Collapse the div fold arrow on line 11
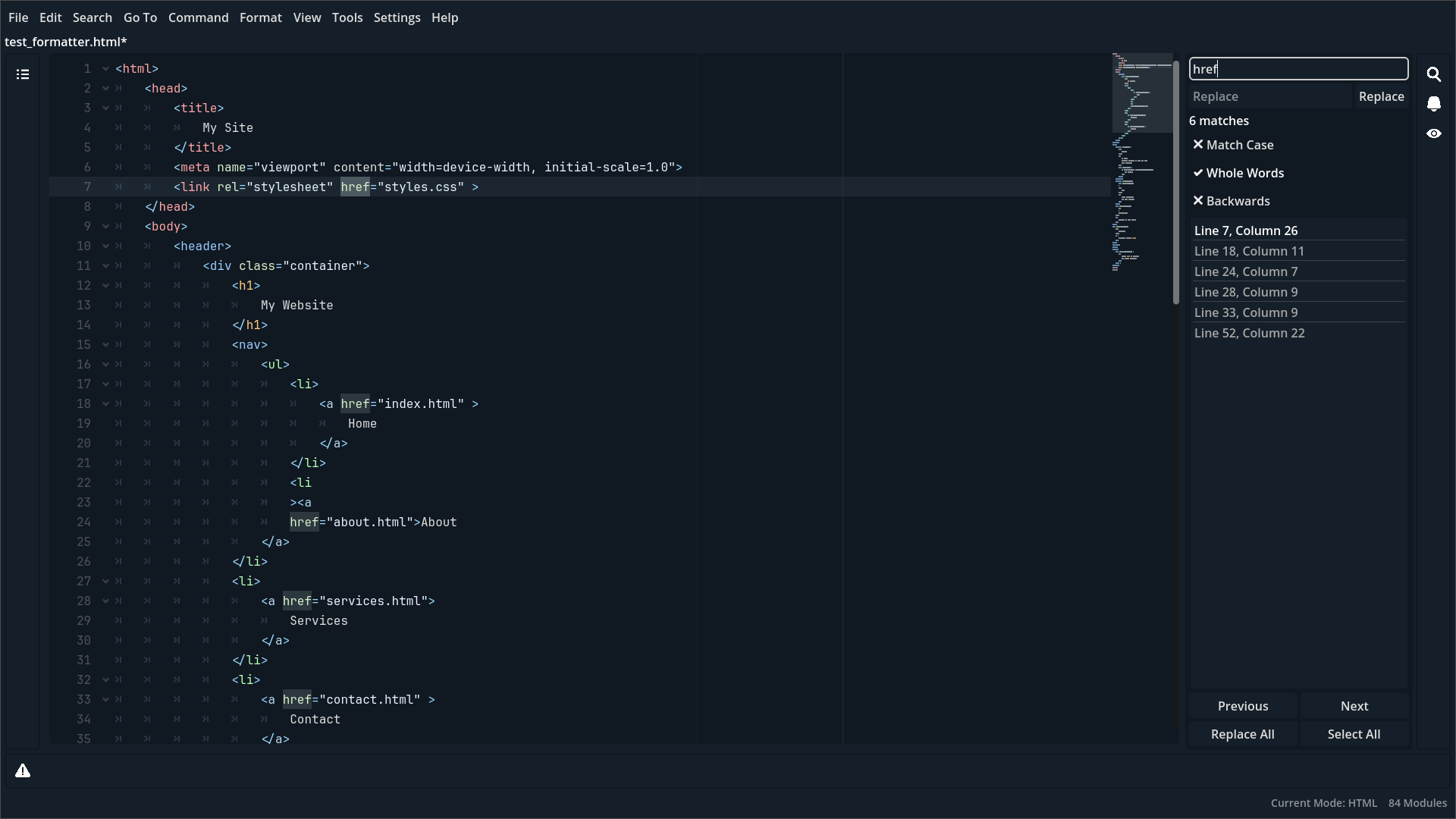The image size is (1456, 819). (105, 265)
